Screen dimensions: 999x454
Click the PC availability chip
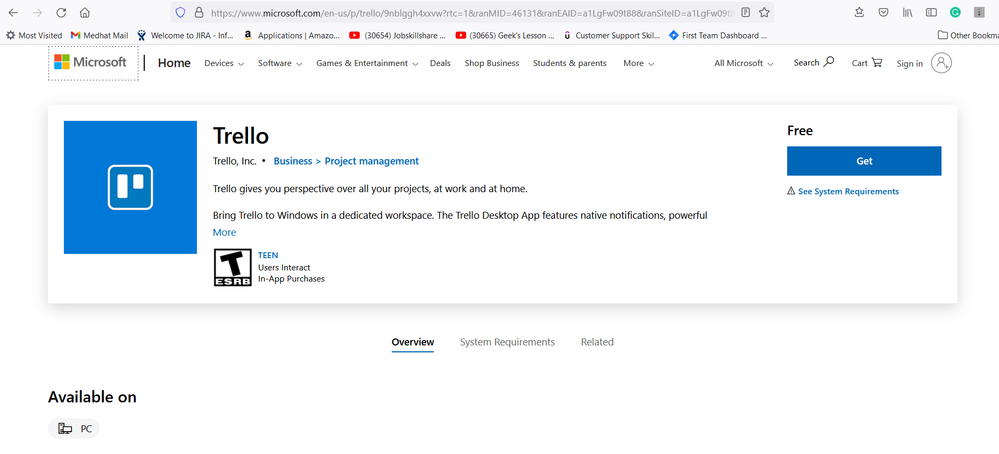(x=74, y=429)
